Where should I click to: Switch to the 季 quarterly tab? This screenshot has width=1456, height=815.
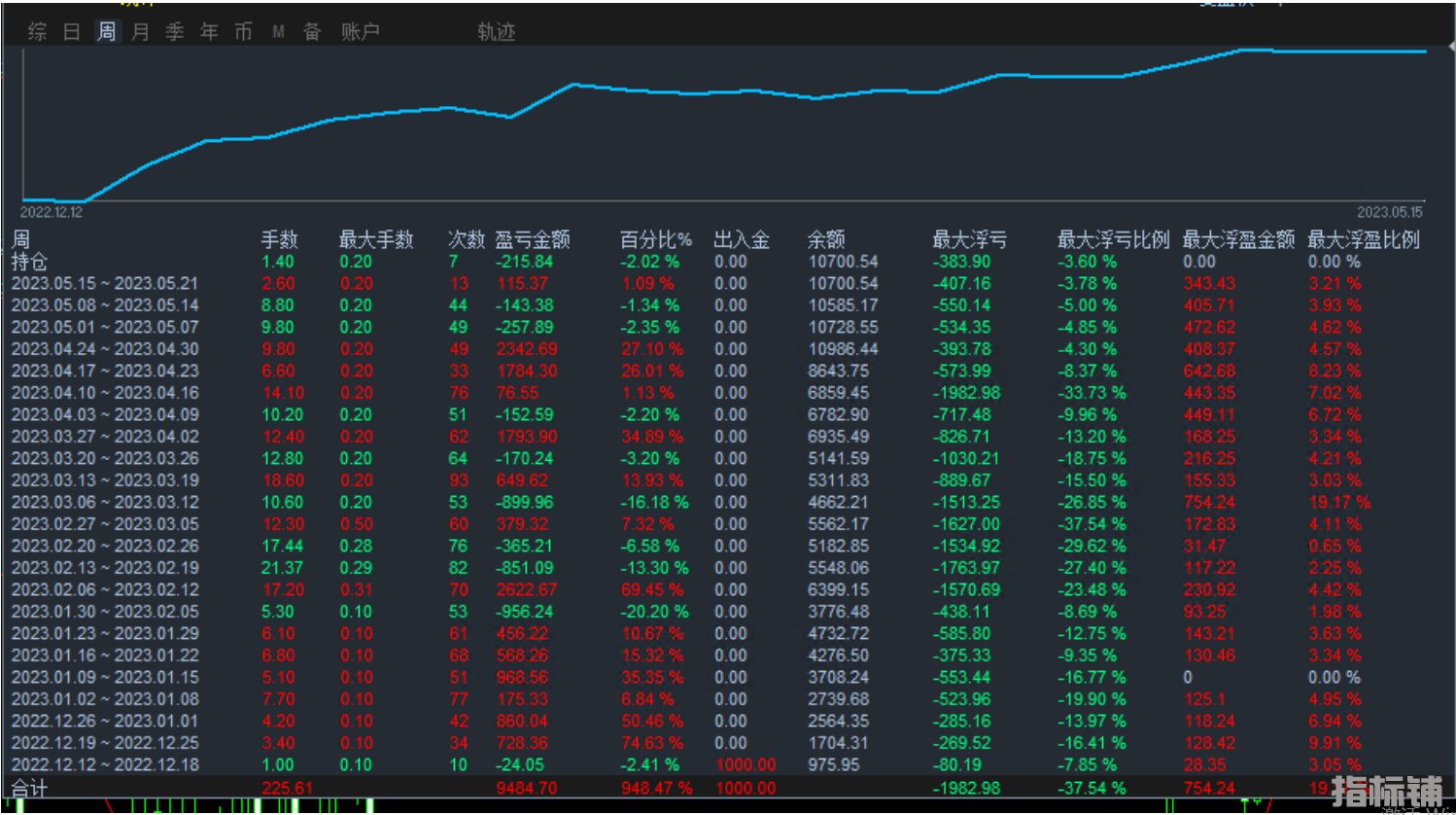tap(175, 32)
